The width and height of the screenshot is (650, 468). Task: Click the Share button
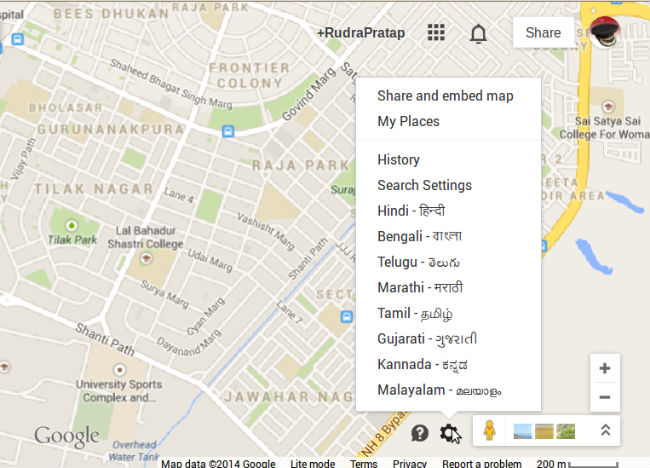(x=543, y=32)
